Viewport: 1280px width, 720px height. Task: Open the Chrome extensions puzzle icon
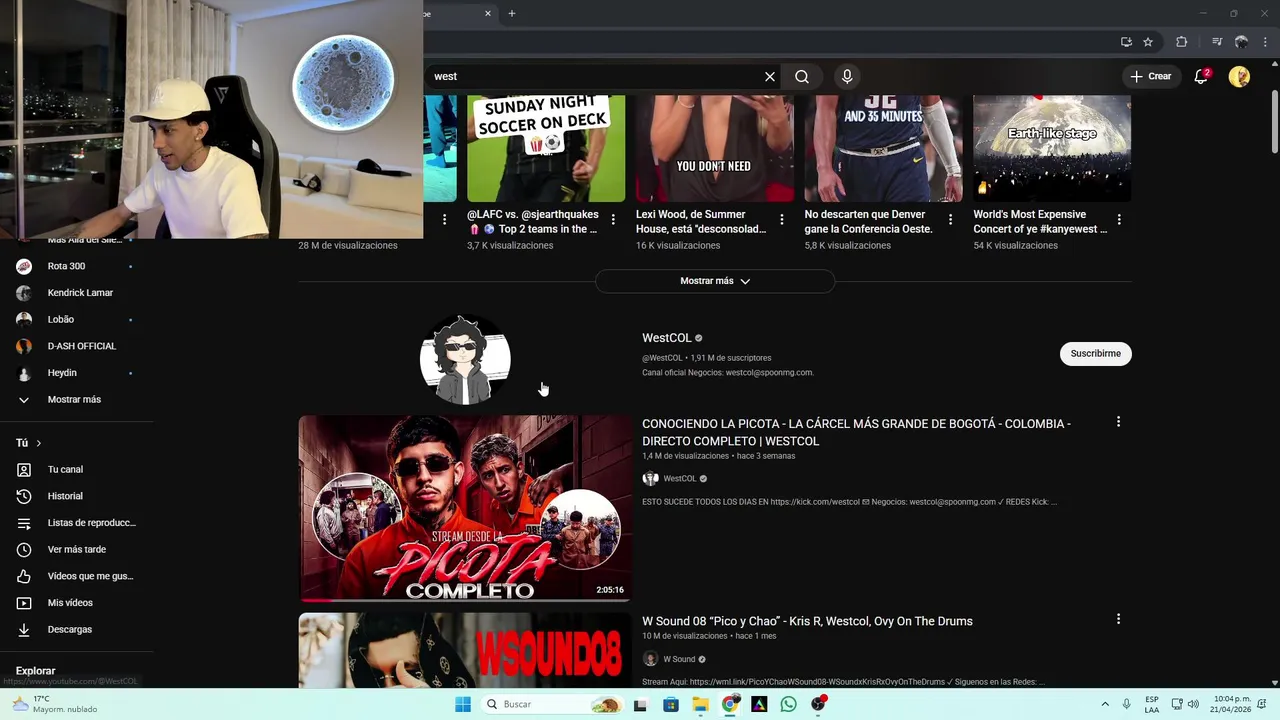(1181, 42)
